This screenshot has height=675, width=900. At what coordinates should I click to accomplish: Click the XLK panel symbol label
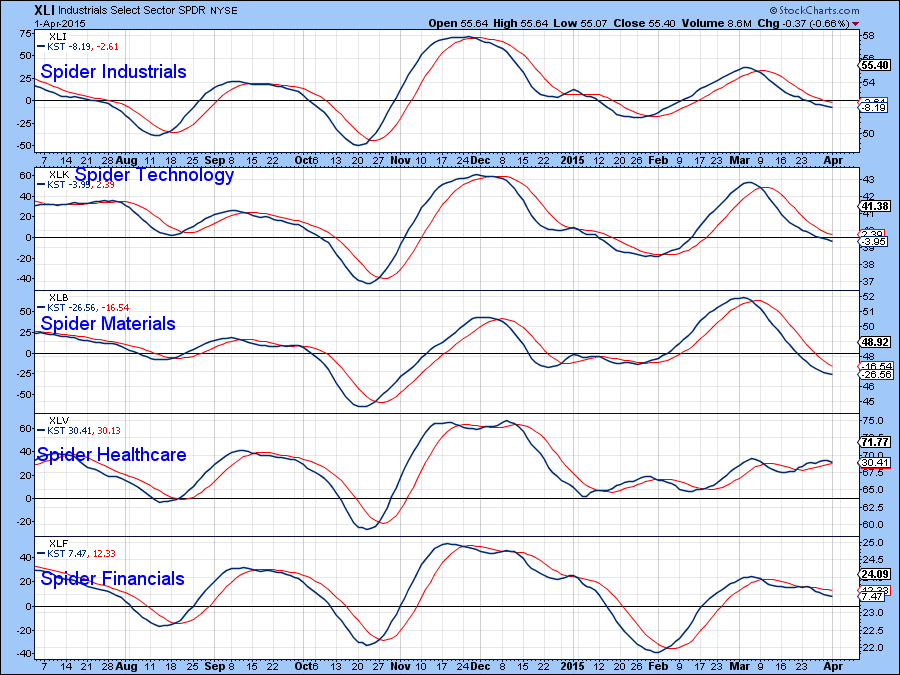59,174
